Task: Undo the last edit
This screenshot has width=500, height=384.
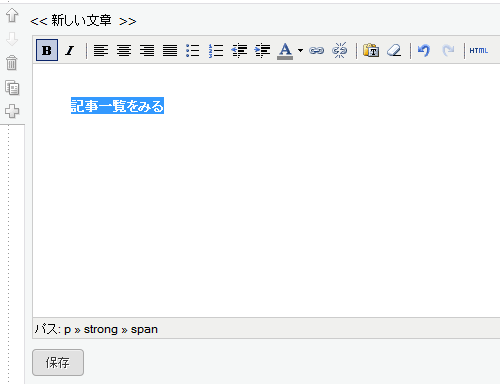Action: tap(424, 50)
